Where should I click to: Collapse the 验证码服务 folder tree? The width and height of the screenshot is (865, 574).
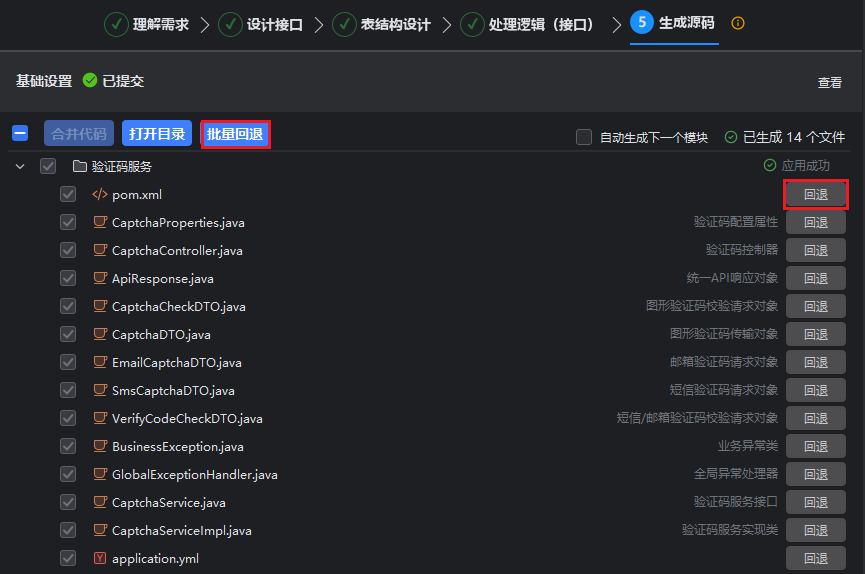point(20,166)
